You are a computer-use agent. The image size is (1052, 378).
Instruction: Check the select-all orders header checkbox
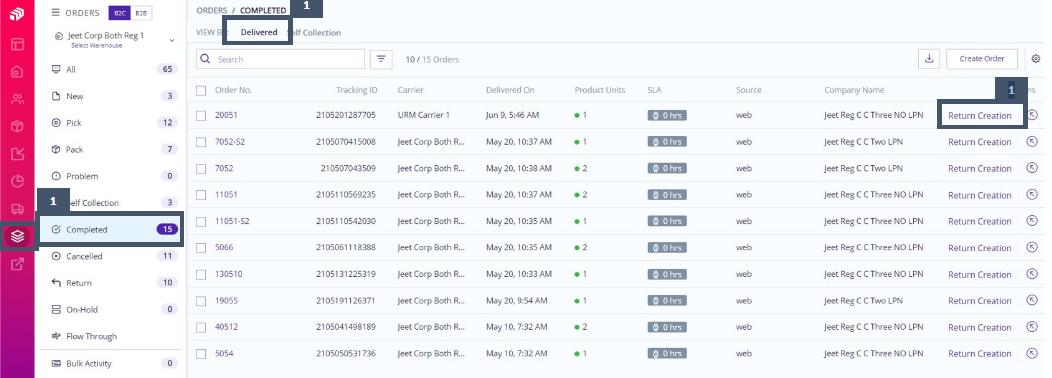tap(201, 91)
